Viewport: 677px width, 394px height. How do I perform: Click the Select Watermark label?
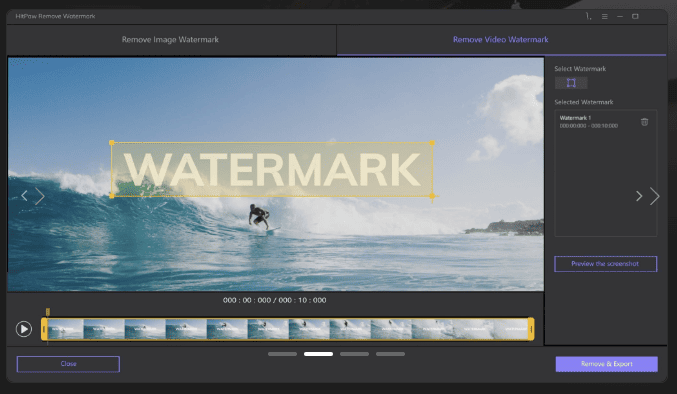tap(580, 69)
